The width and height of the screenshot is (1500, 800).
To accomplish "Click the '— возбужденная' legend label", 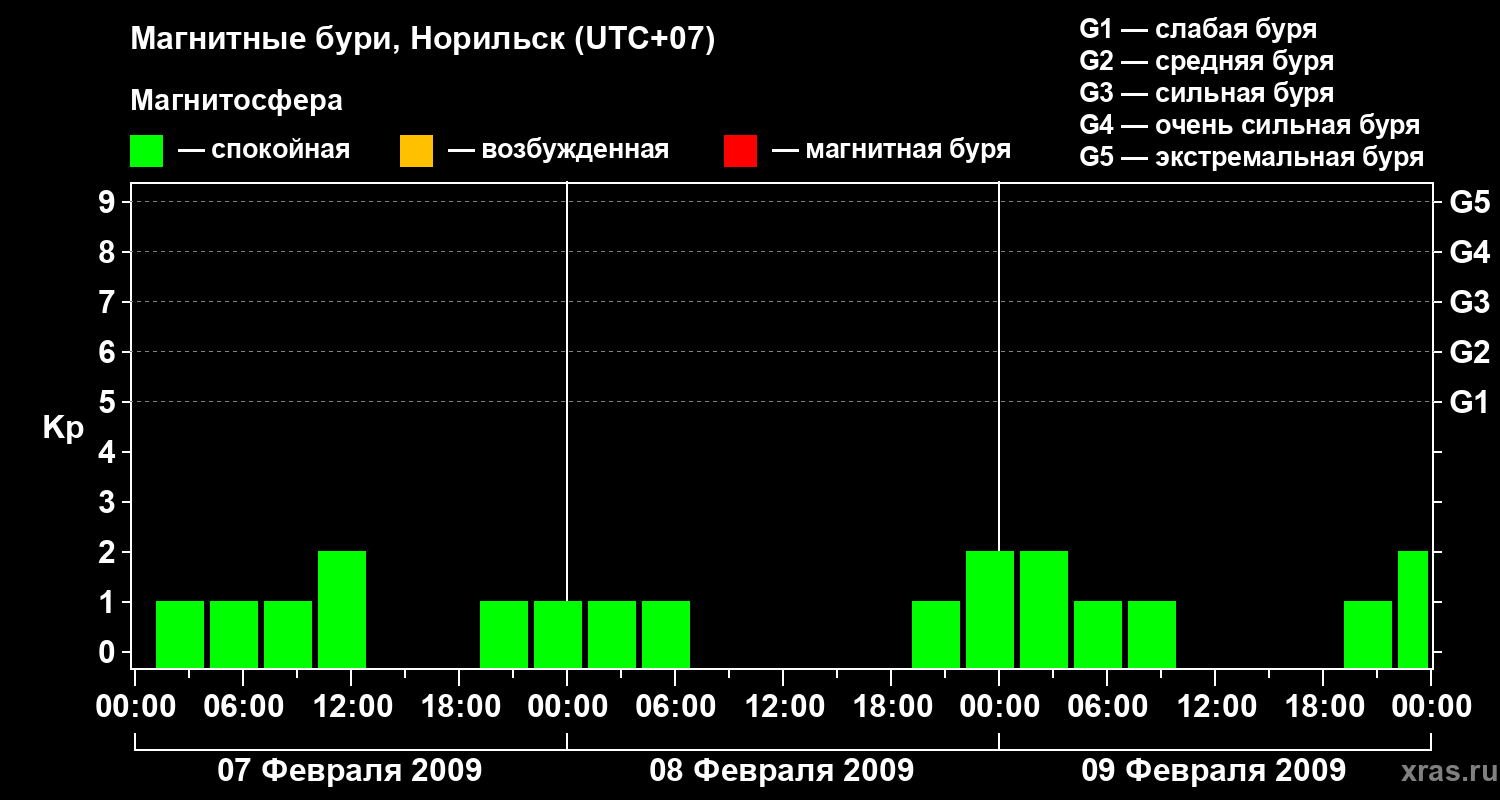I will 558,151.
